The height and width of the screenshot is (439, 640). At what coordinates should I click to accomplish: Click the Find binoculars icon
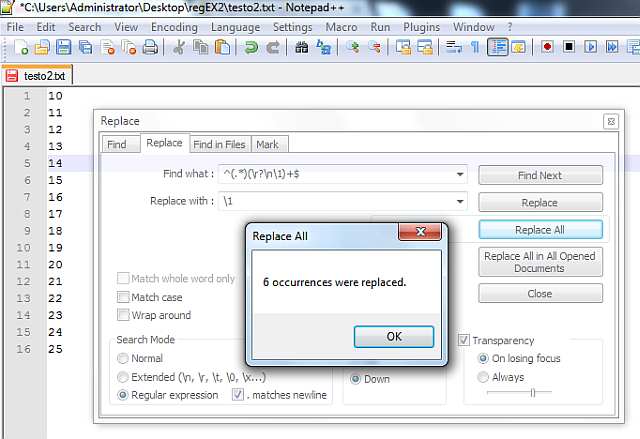click(x=302, y=47)
